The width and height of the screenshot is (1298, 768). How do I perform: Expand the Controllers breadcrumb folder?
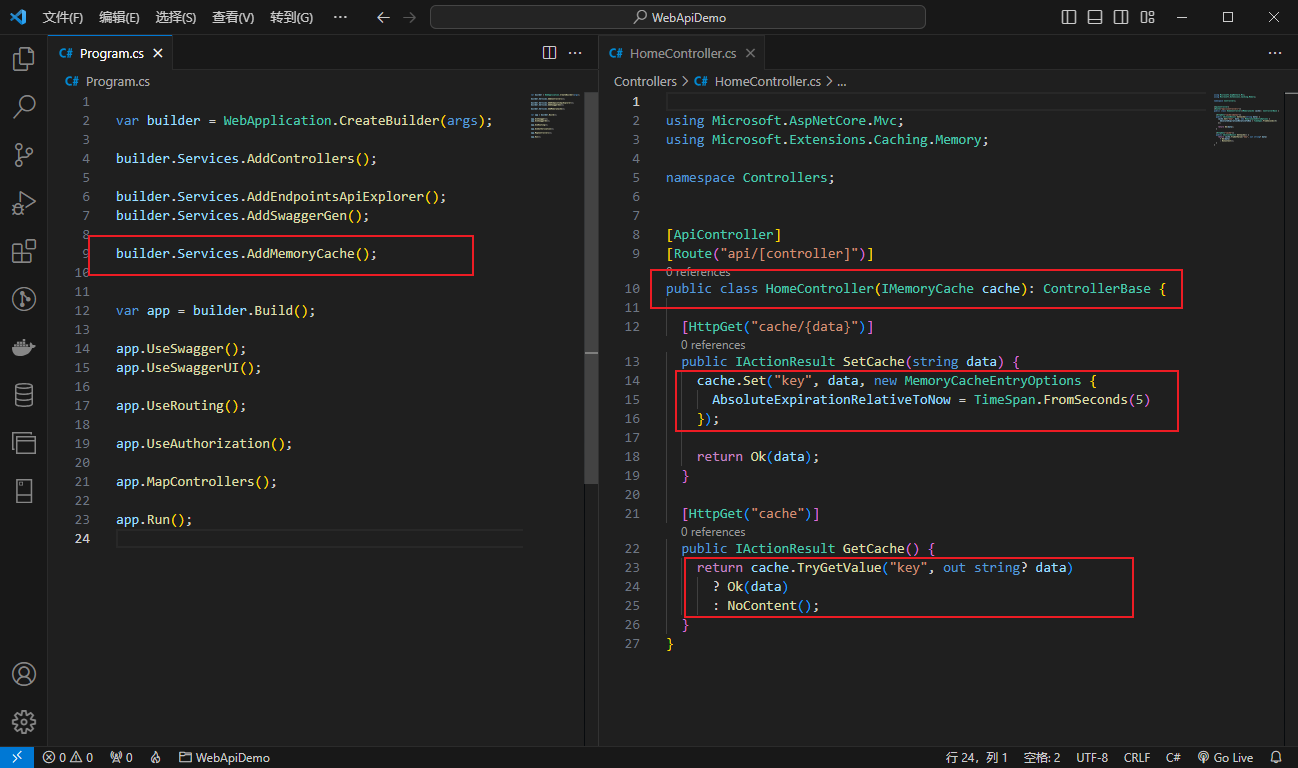[x=645, y=82]
